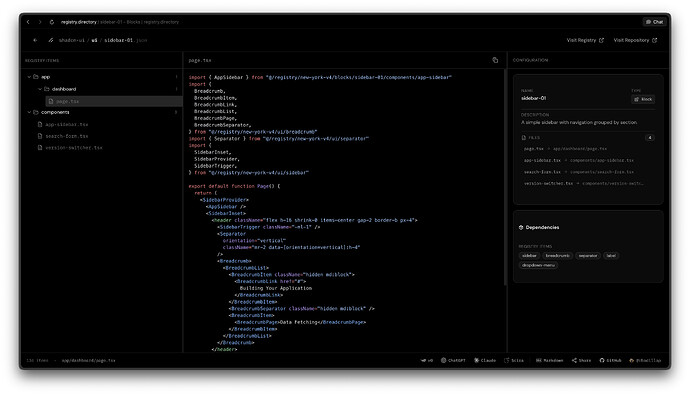This screenshot has height=394, width=690.
Task: Open in v0 from status bar
Action: (427, 361)
